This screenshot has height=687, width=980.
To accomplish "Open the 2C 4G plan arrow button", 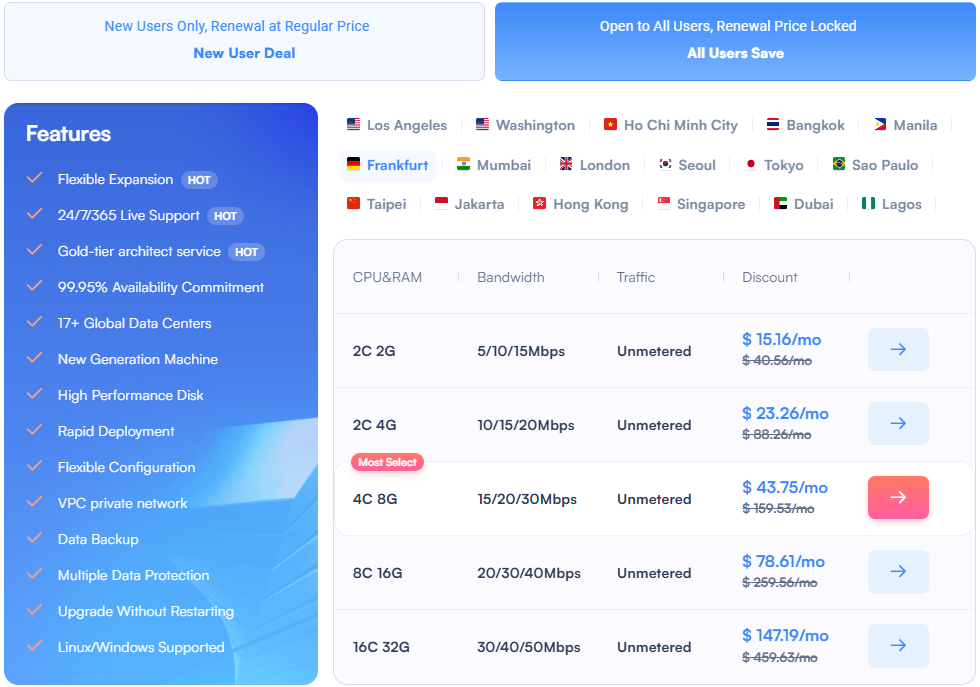I will [x=898, y=423].
